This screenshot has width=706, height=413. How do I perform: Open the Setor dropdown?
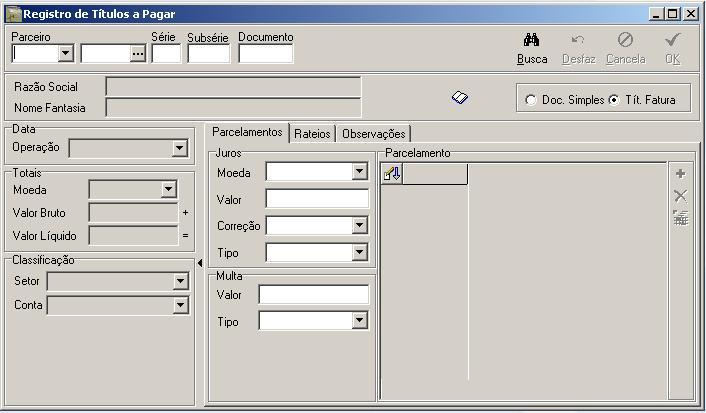tap(181, 281)
